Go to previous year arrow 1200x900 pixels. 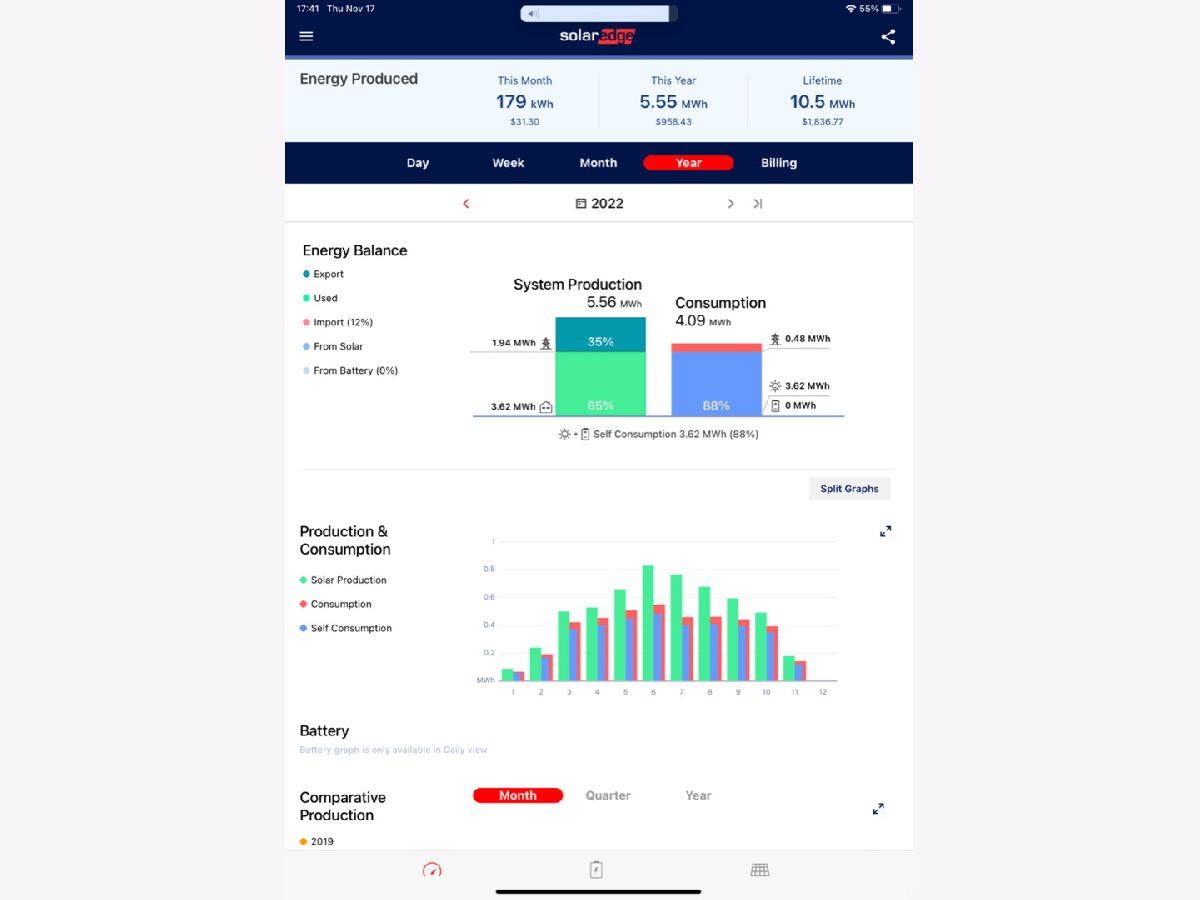click(466, 204)
